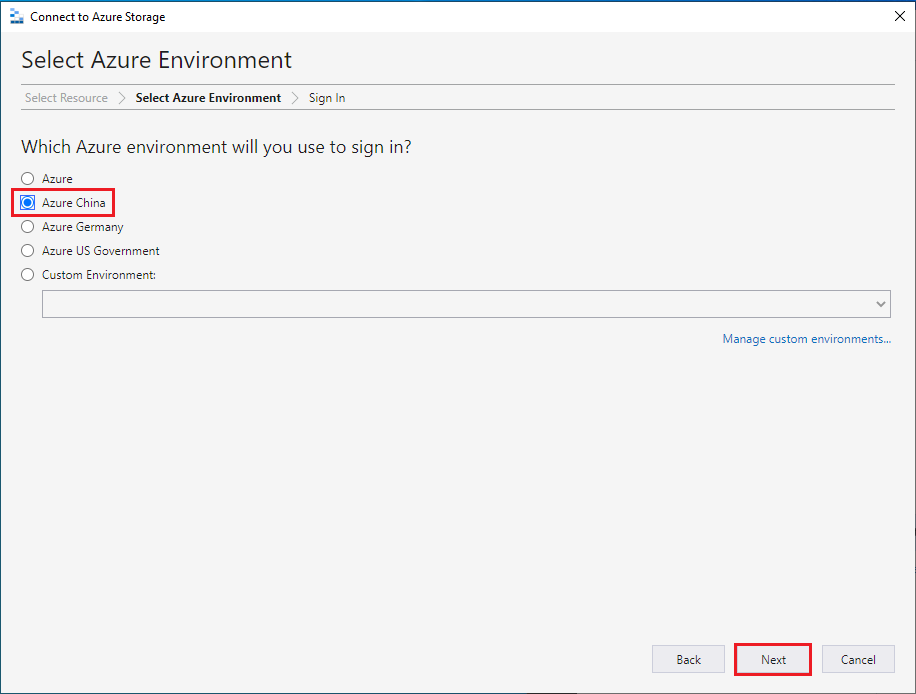Click the Select Azure Environment breadcrumb step

point(207,97)
